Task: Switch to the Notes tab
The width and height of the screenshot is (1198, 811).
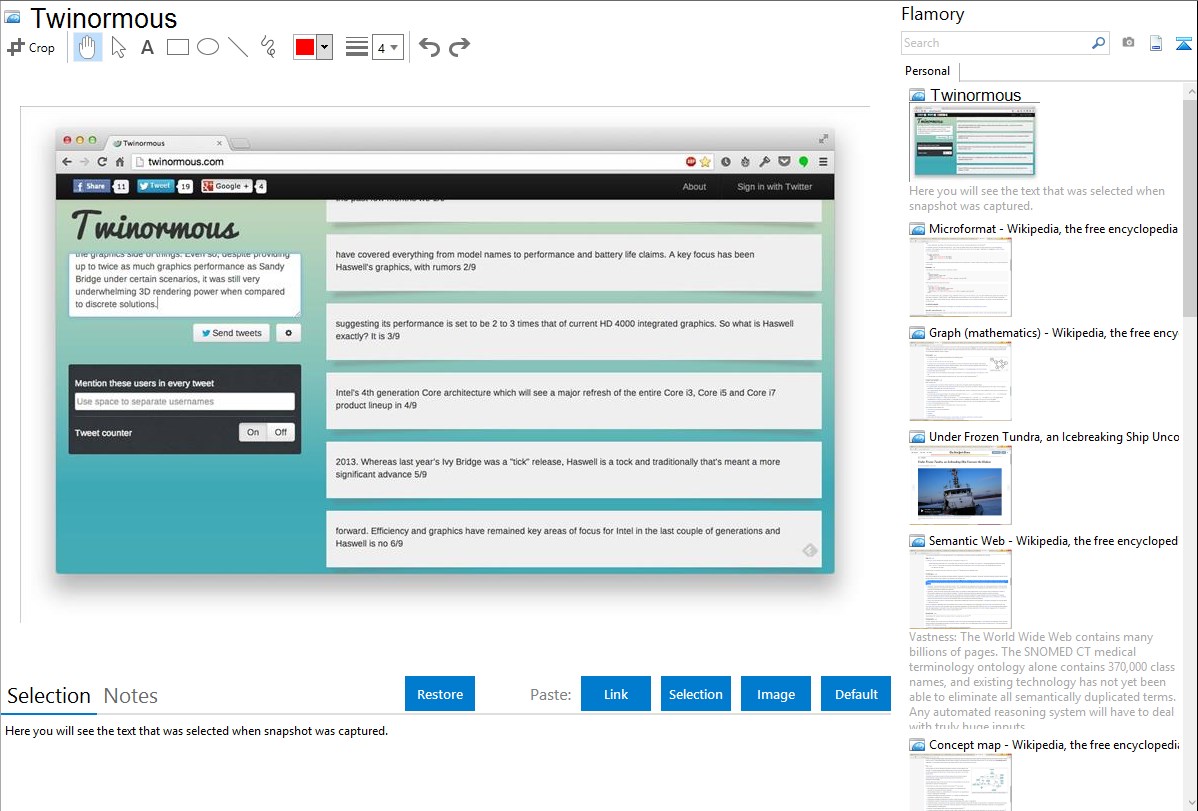Action: (131, 696)
